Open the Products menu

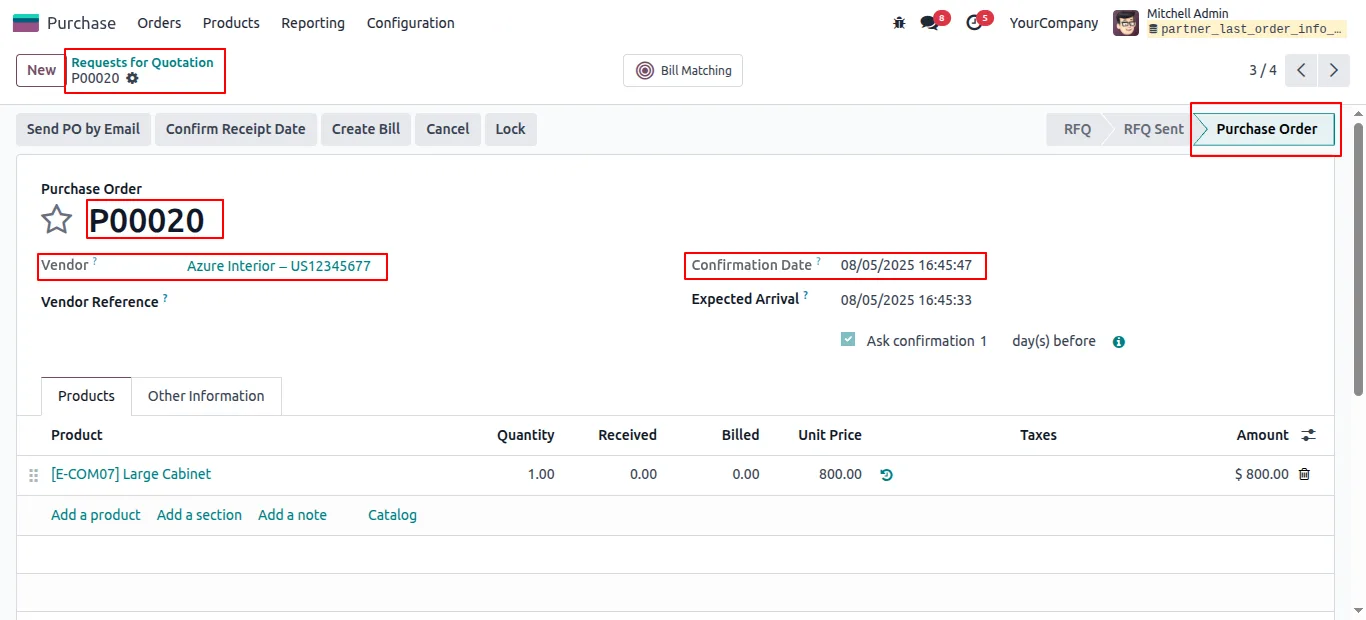point(231,23)
